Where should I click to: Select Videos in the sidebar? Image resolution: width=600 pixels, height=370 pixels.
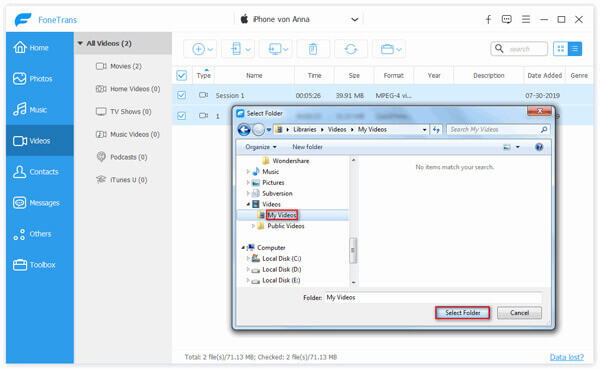[39, 141]
